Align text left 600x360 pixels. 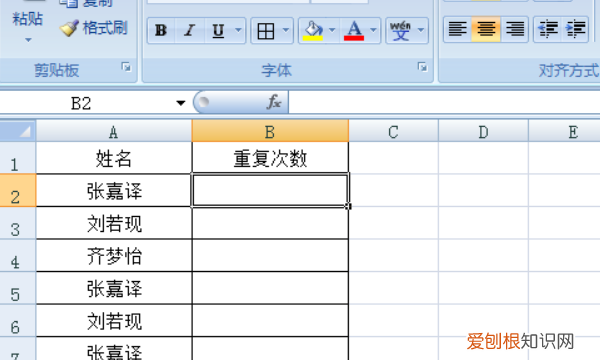point(458,29)
